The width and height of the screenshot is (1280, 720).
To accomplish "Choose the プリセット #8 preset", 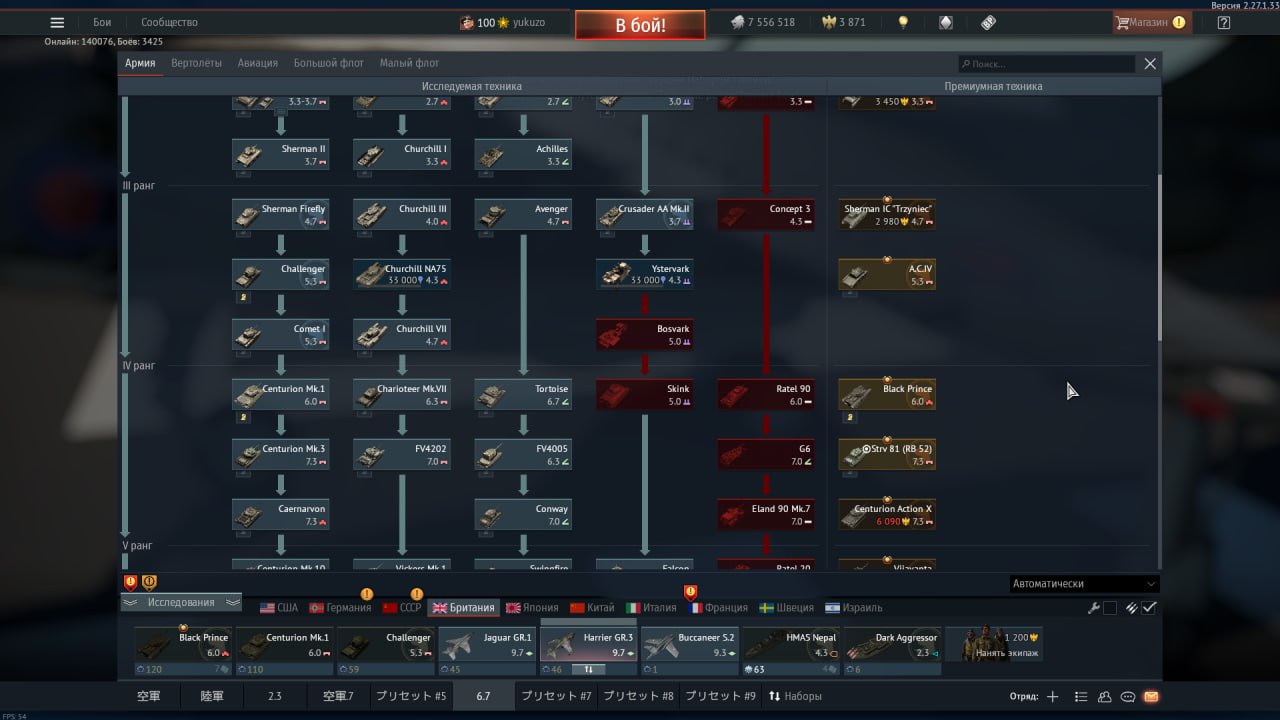I will tap(638, 696).
